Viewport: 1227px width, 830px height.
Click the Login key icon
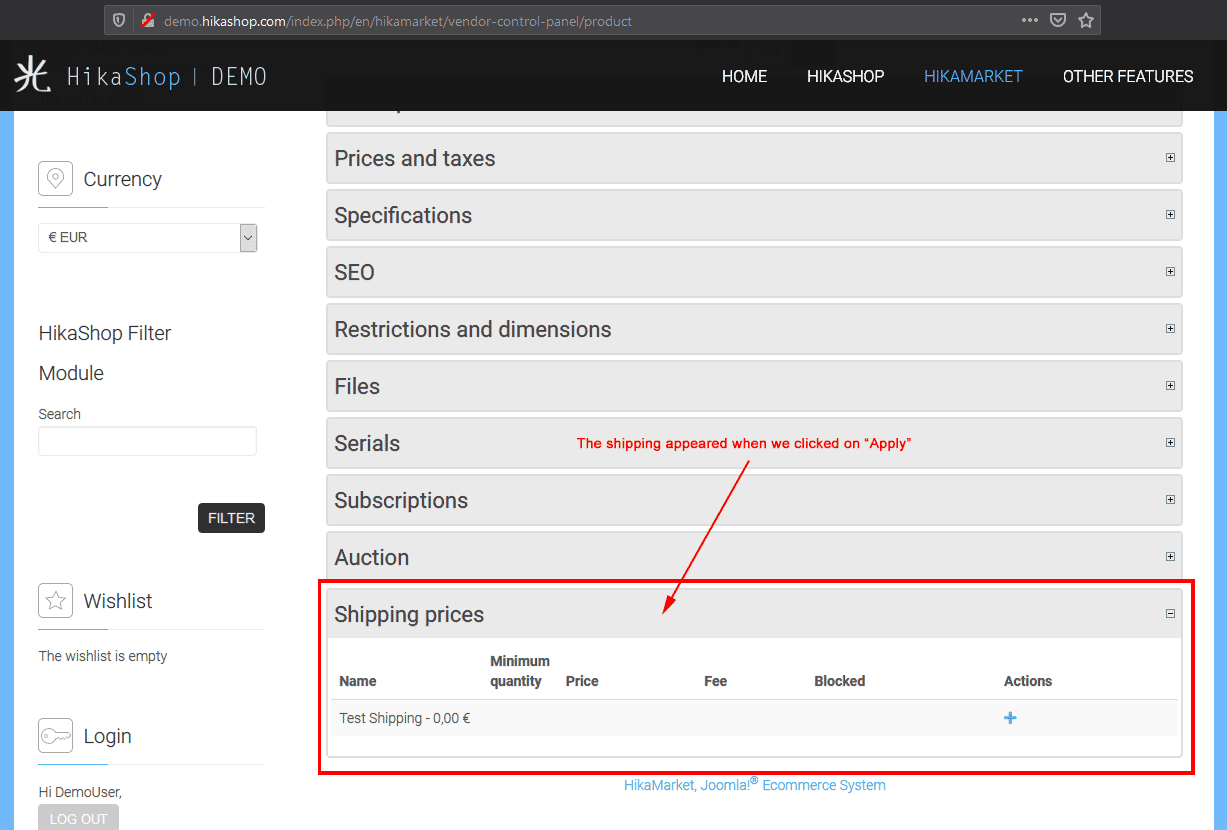pyautogui.click(x=56, y=736)
